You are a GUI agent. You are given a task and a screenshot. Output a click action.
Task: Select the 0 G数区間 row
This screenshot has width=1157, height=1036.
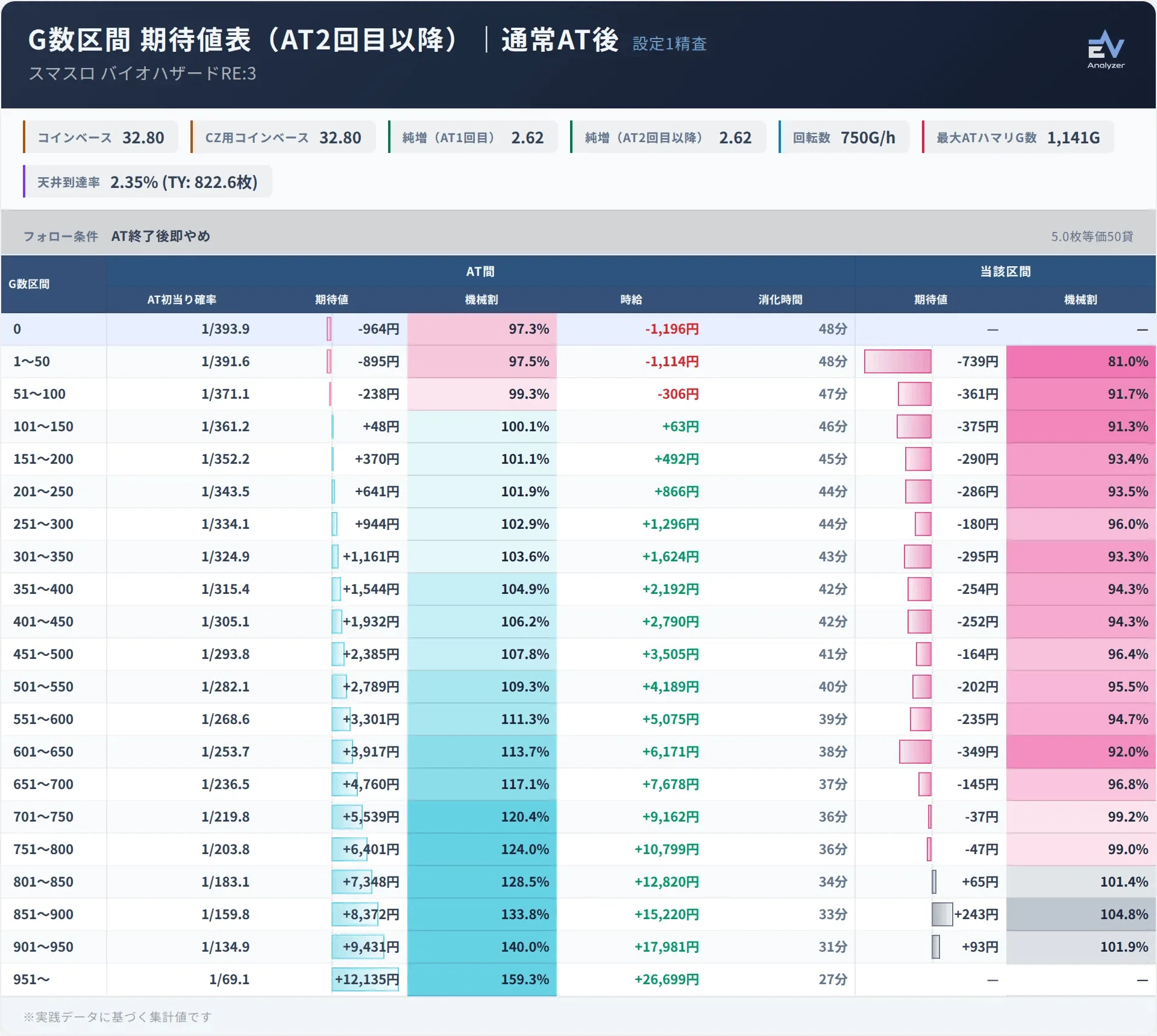(x=578, y=329)
